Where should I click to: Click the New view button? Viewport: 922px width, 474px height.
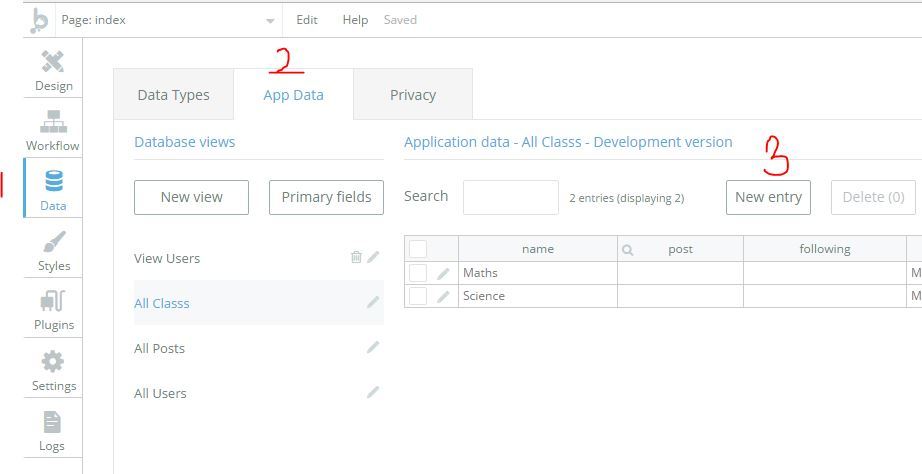tap(191, 197)
